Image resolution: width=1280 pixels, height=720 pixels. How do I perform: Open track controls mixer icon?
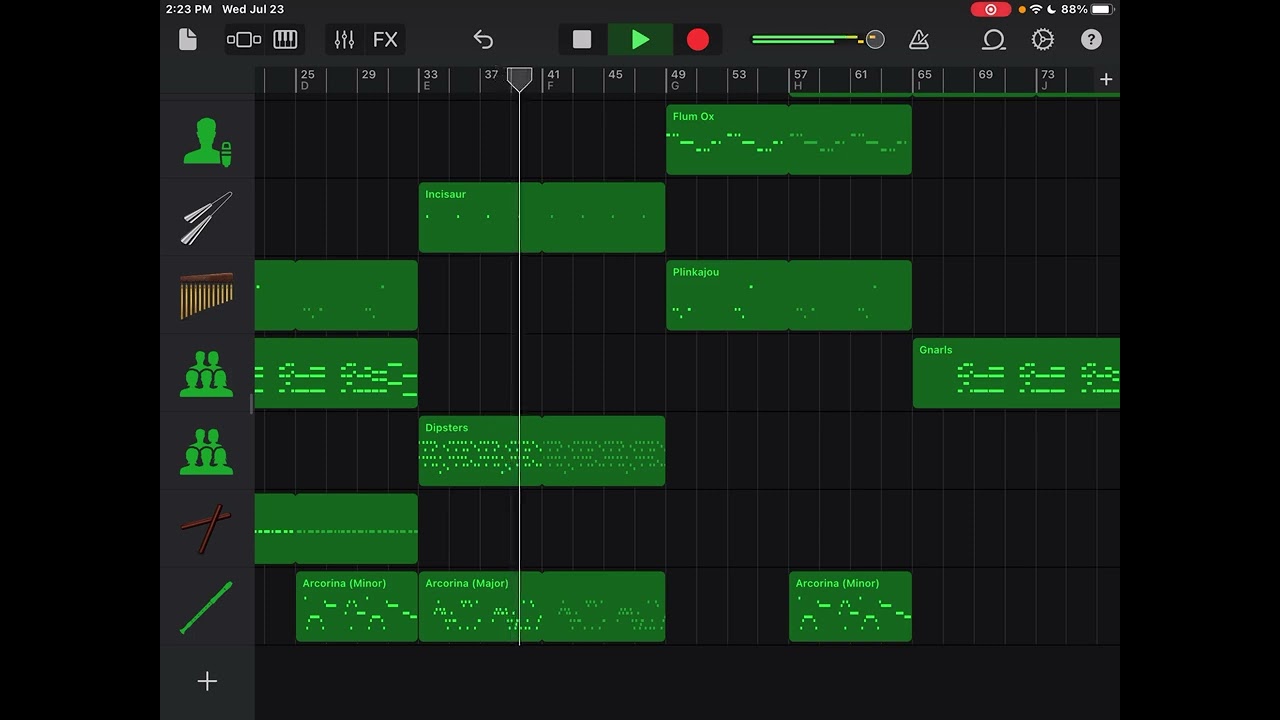coord(344,39)
